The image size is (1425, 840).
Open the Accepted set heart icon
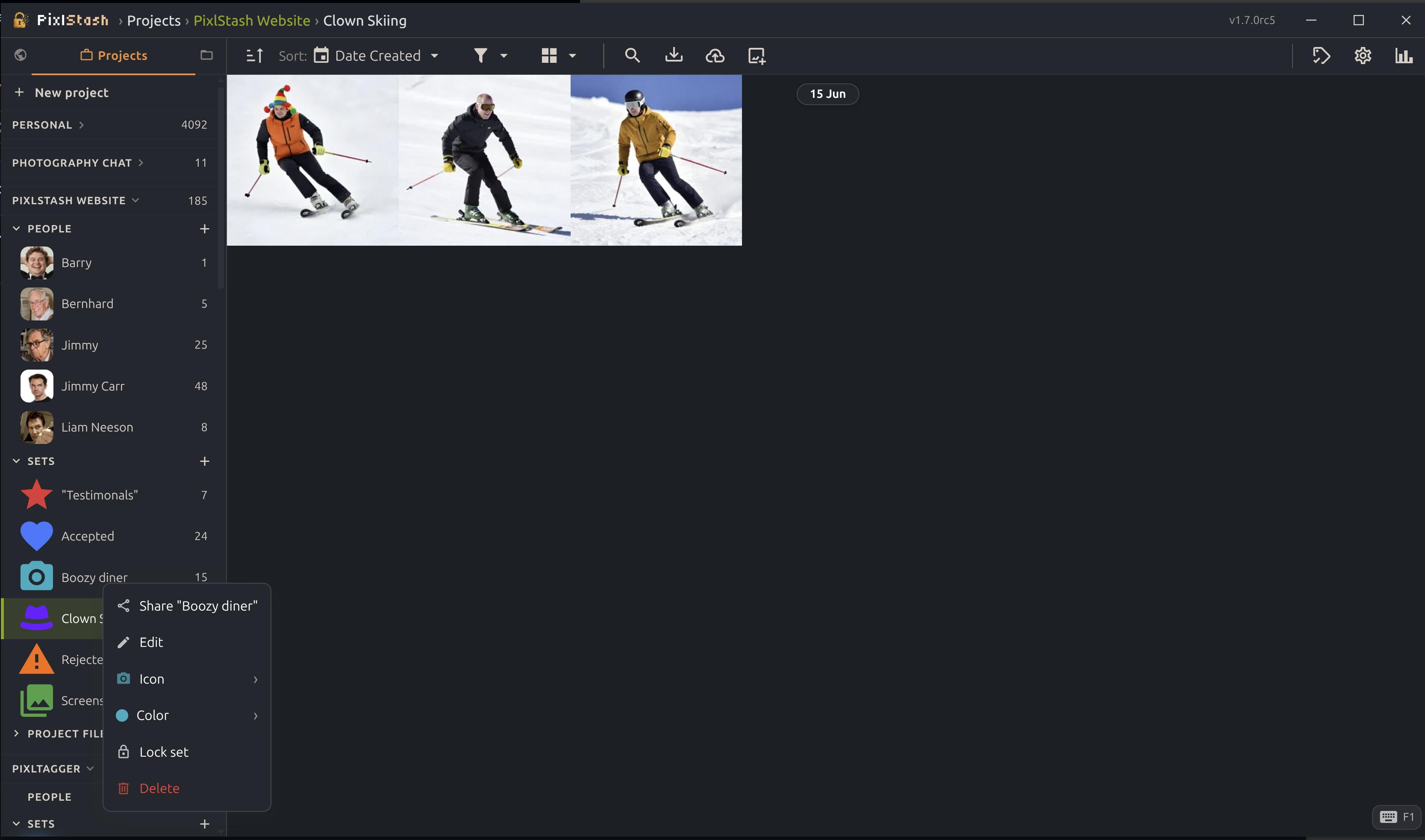(37, 536)
